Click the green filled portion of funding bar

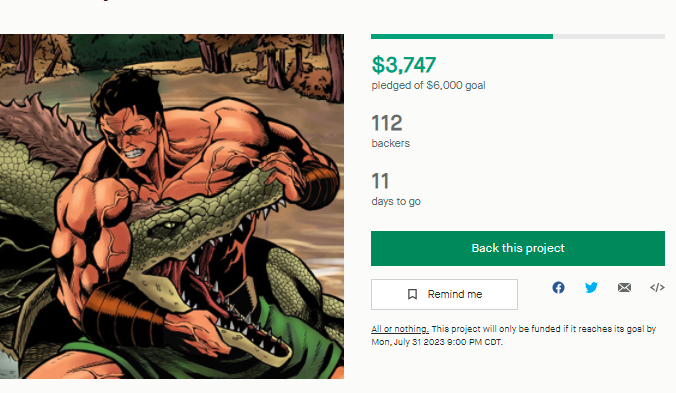[x=462, y=37]
